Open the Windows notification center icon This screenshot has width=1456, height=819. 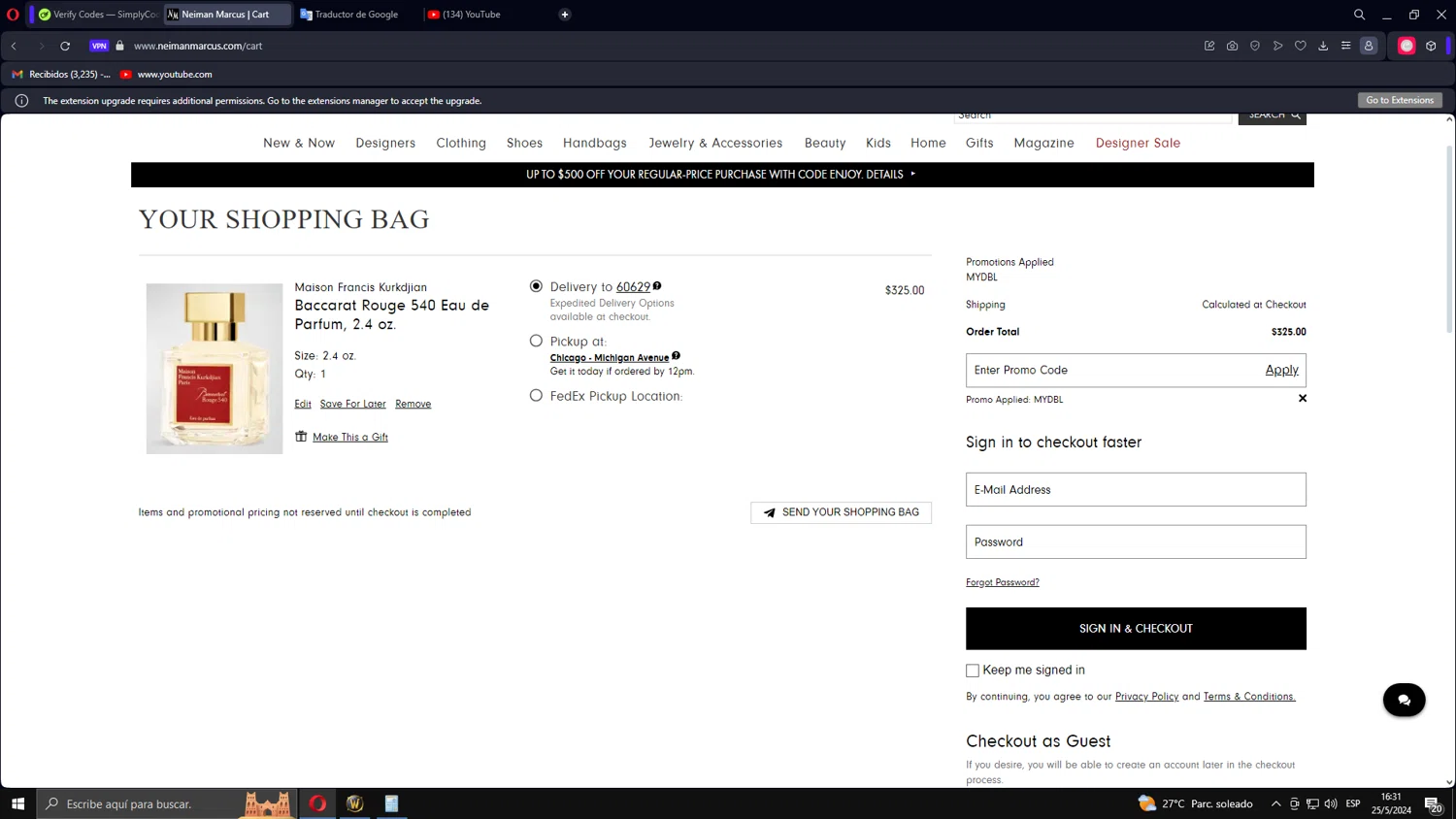[1433, 803]
